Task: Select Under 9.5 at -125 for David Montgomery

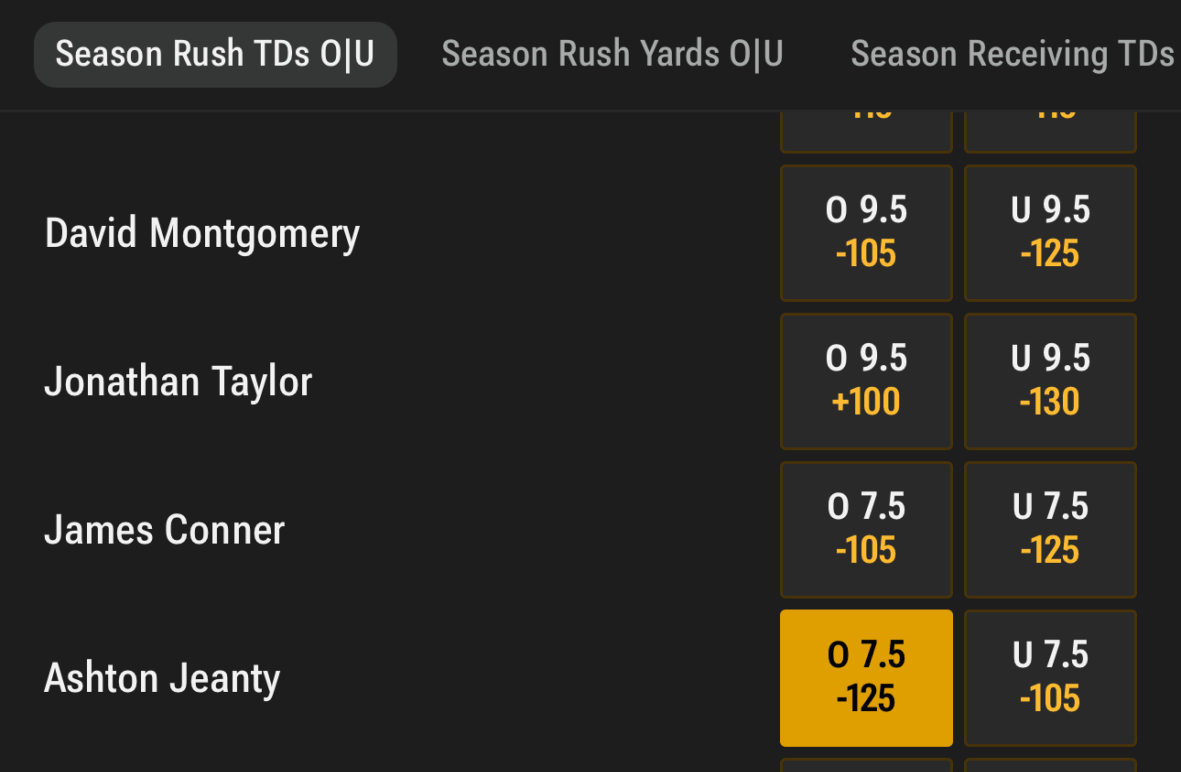Action: (x=1050, y=233)
